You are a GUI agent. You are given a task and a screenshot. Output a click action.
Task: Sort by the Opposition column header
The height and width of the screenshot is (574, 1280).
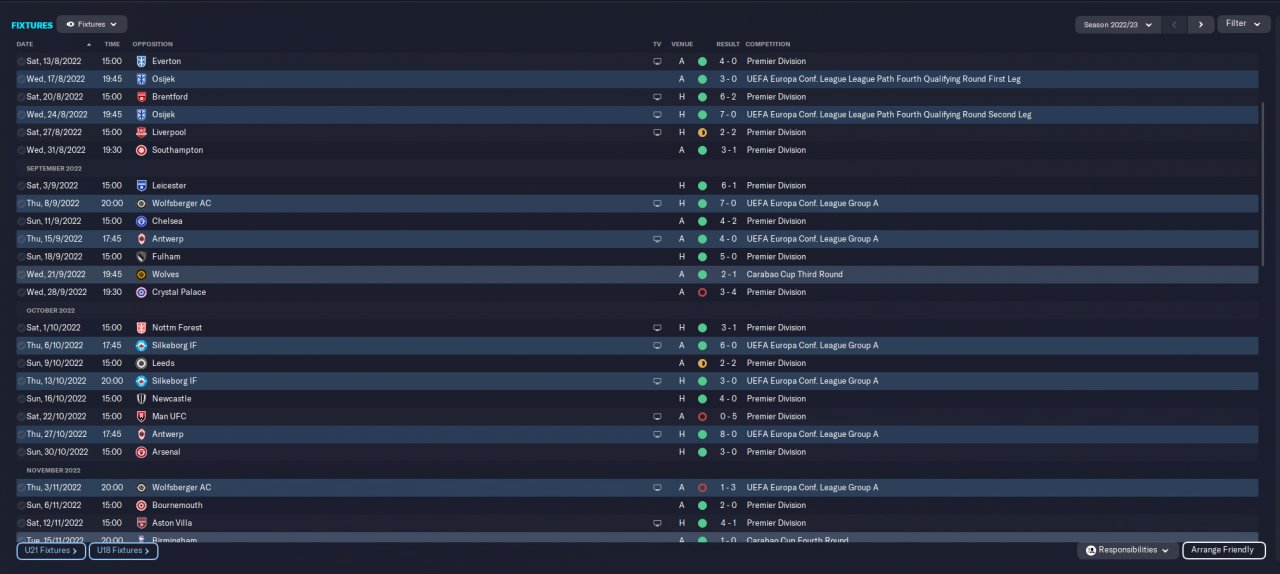[x=153, y=44]
